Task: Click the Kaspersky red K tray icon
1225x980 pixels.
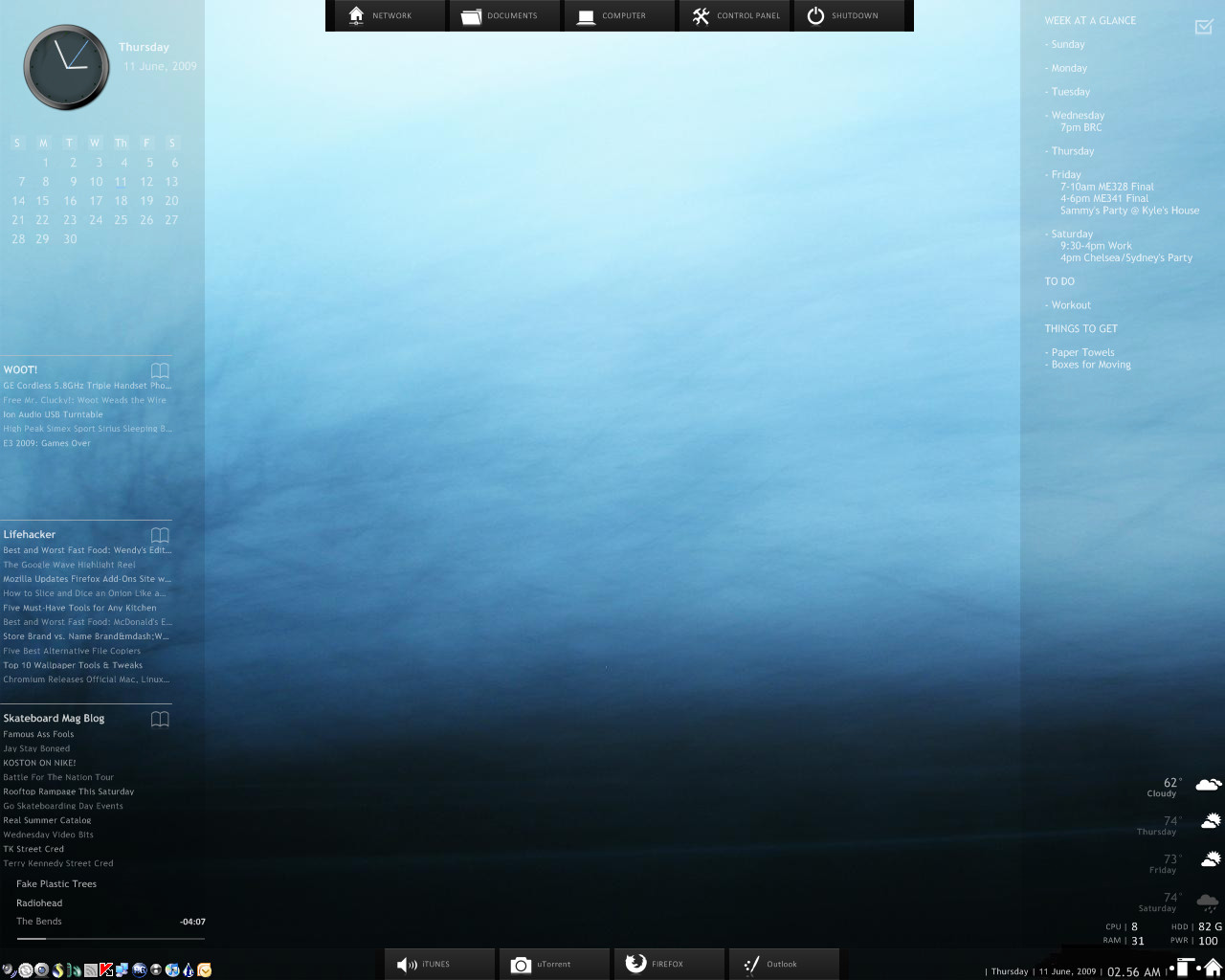Action: [106, 969]
